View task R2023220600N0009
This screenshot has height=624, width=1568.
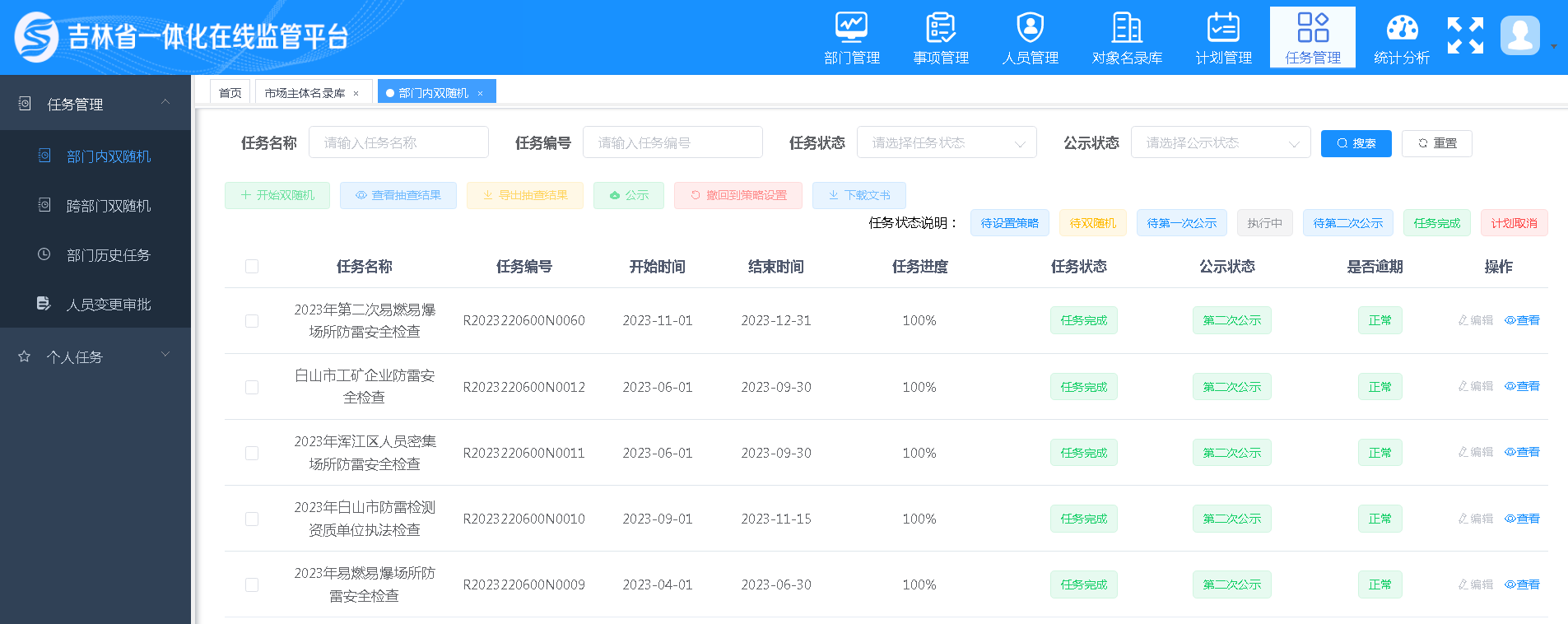1522,584
